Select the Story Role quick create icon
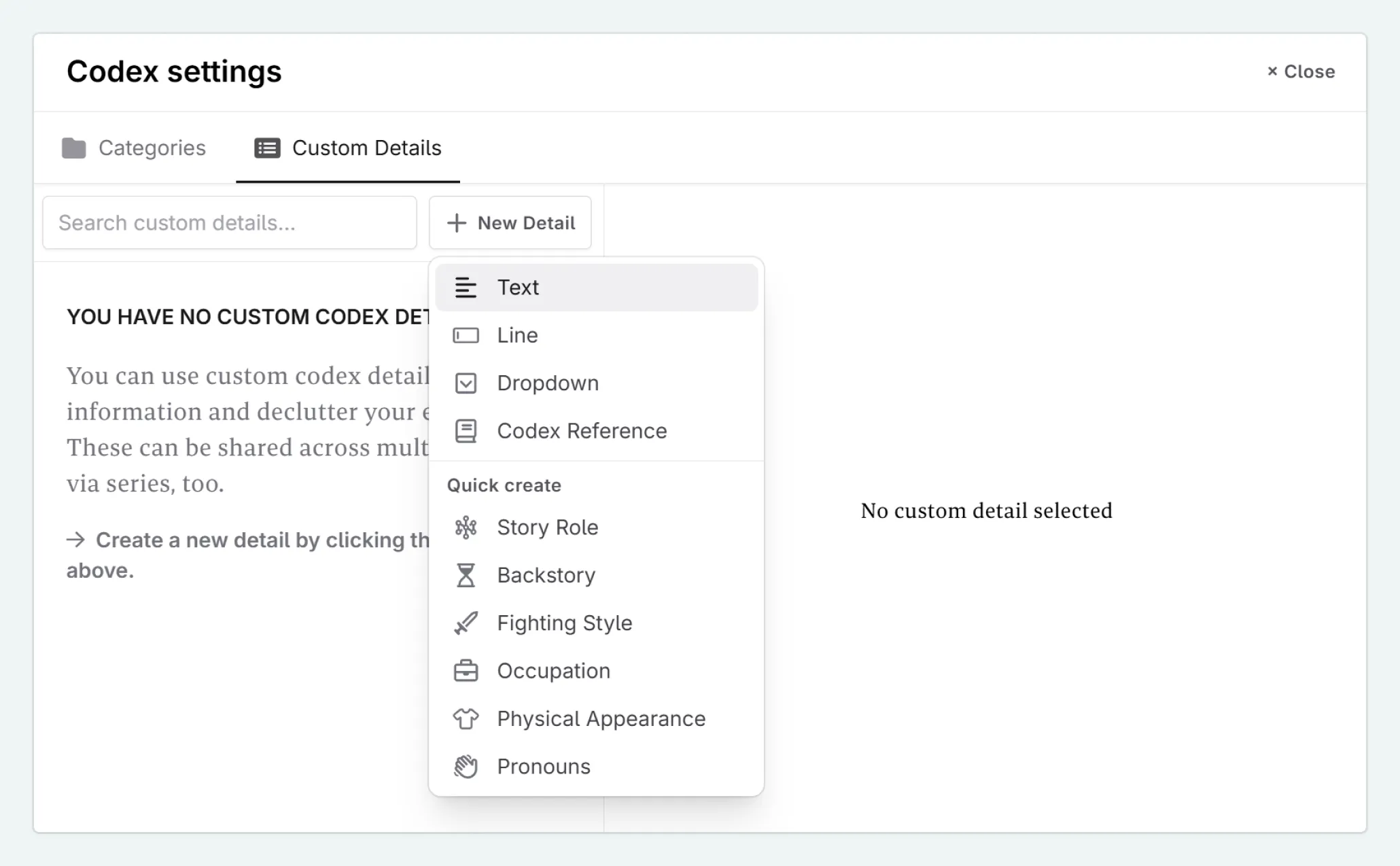 point(466,527)
